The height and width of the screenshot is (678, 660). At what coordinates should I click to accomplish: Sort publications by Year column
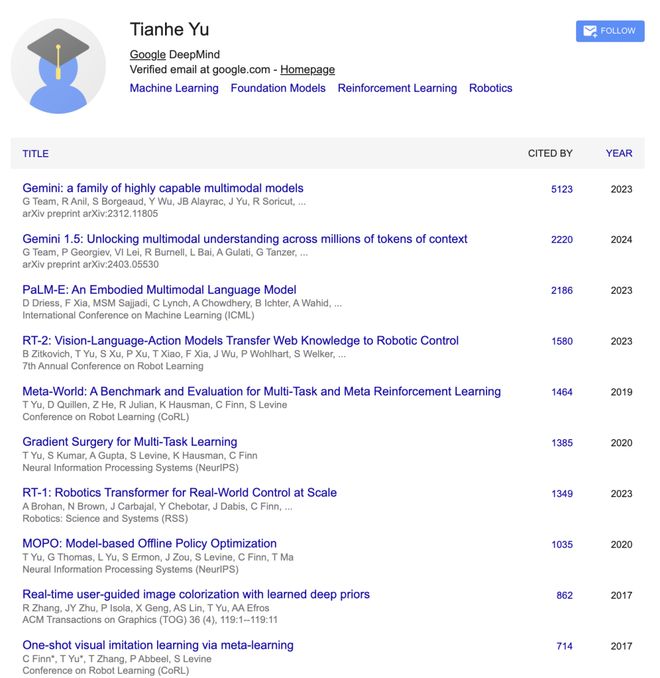click(619, 153)
